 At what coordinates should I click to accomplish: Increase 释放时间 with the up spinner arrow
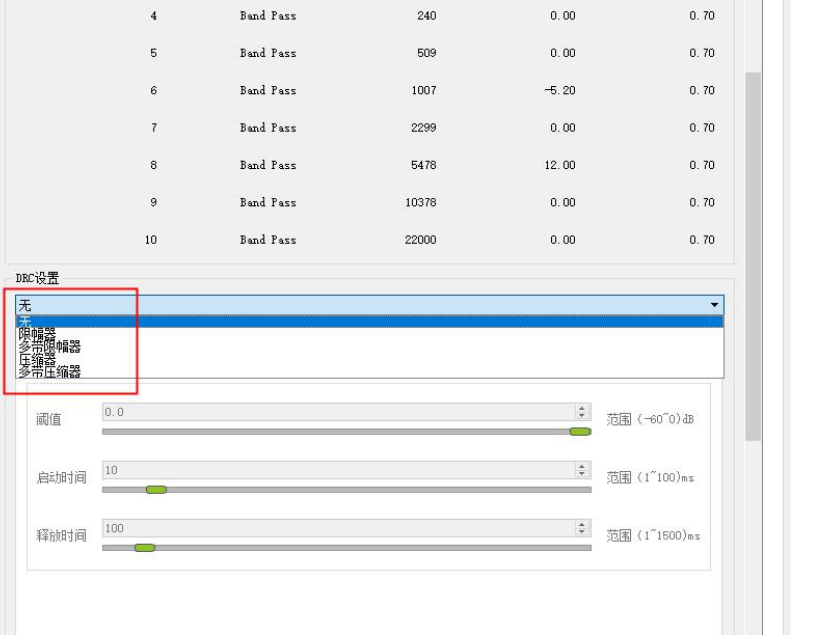(x=582, y=524)
